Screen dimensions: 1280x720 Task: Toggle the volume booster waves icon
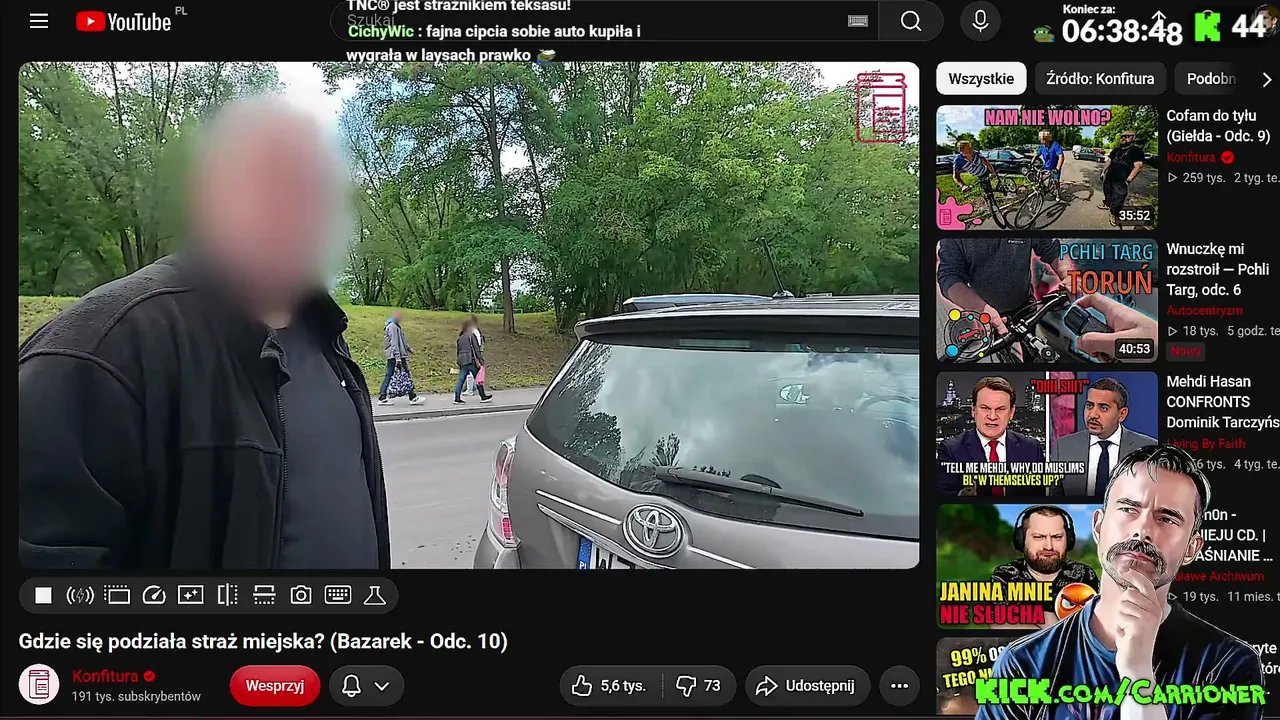(x=80, y=596)
